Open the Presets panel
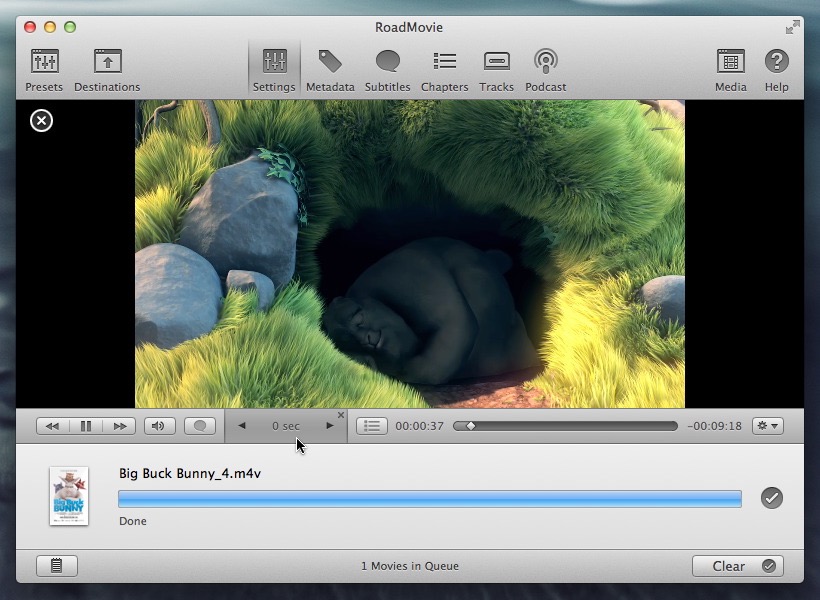Viewport: 820px width, 600px height. point(44,70)
